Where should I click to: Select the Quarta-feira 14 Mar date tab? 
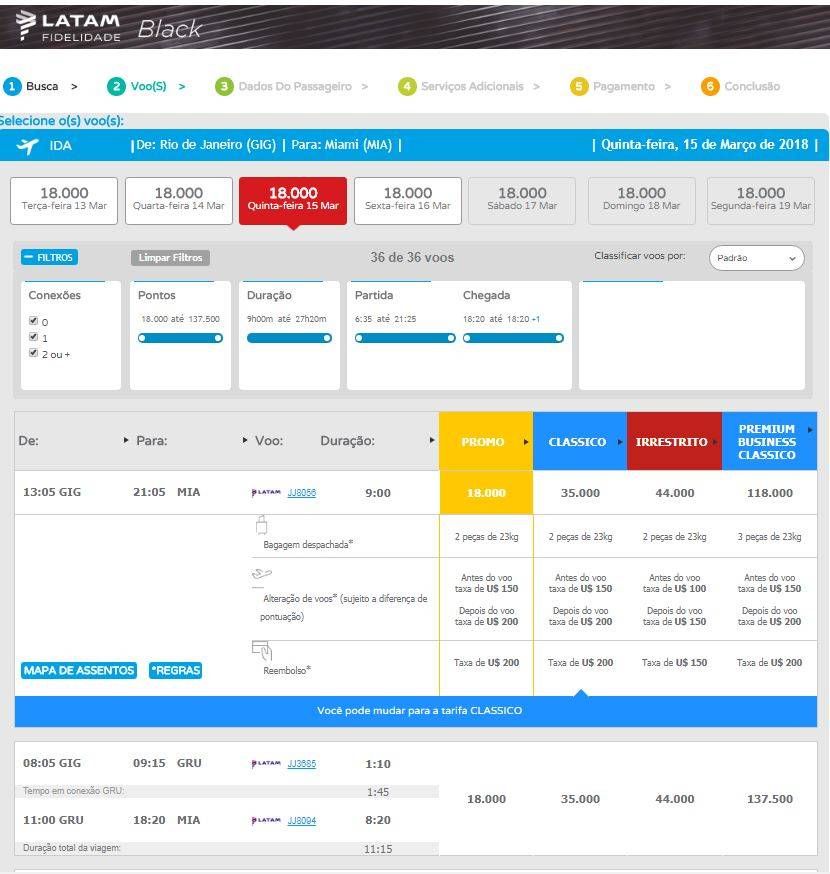(179, 201)
